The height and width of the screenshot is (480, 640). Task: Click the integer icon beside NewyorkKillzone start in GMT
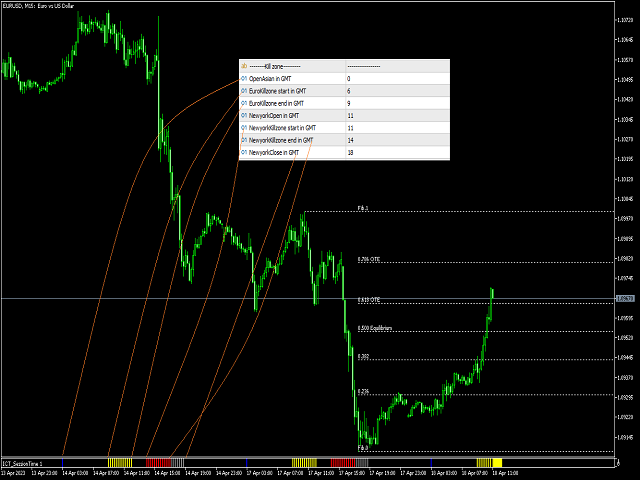244,128
